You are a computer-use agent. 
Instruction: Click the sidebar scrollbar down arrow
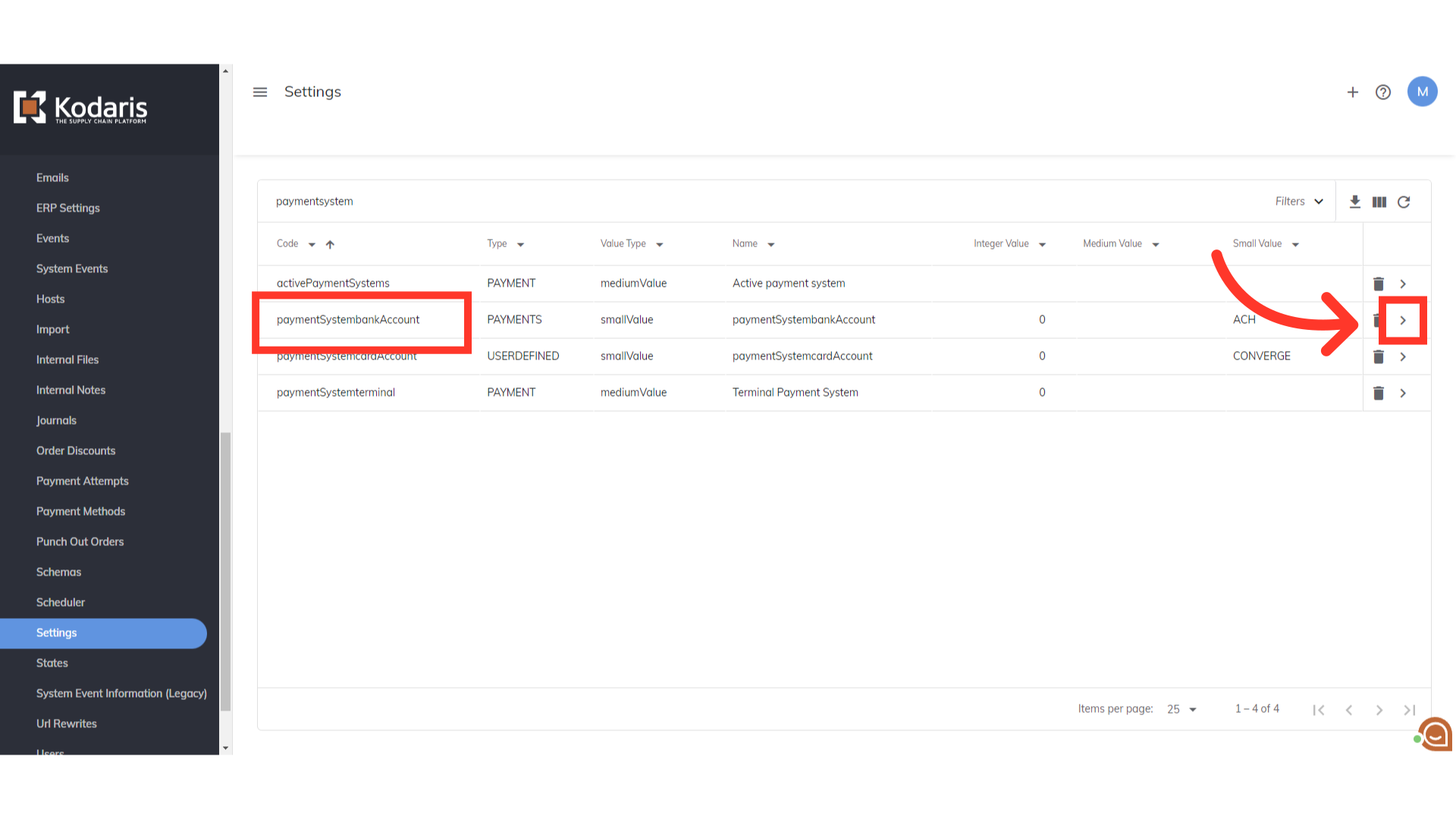225,748
